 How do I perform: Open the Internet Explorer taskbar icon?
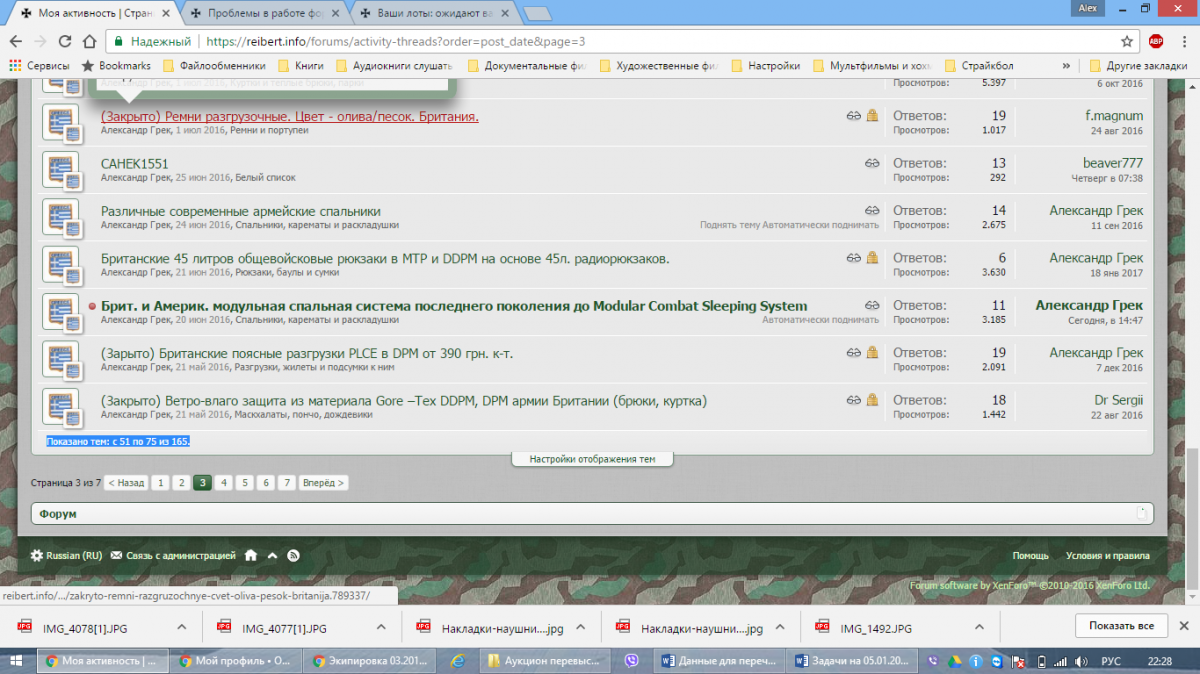[x=458, y=661]
